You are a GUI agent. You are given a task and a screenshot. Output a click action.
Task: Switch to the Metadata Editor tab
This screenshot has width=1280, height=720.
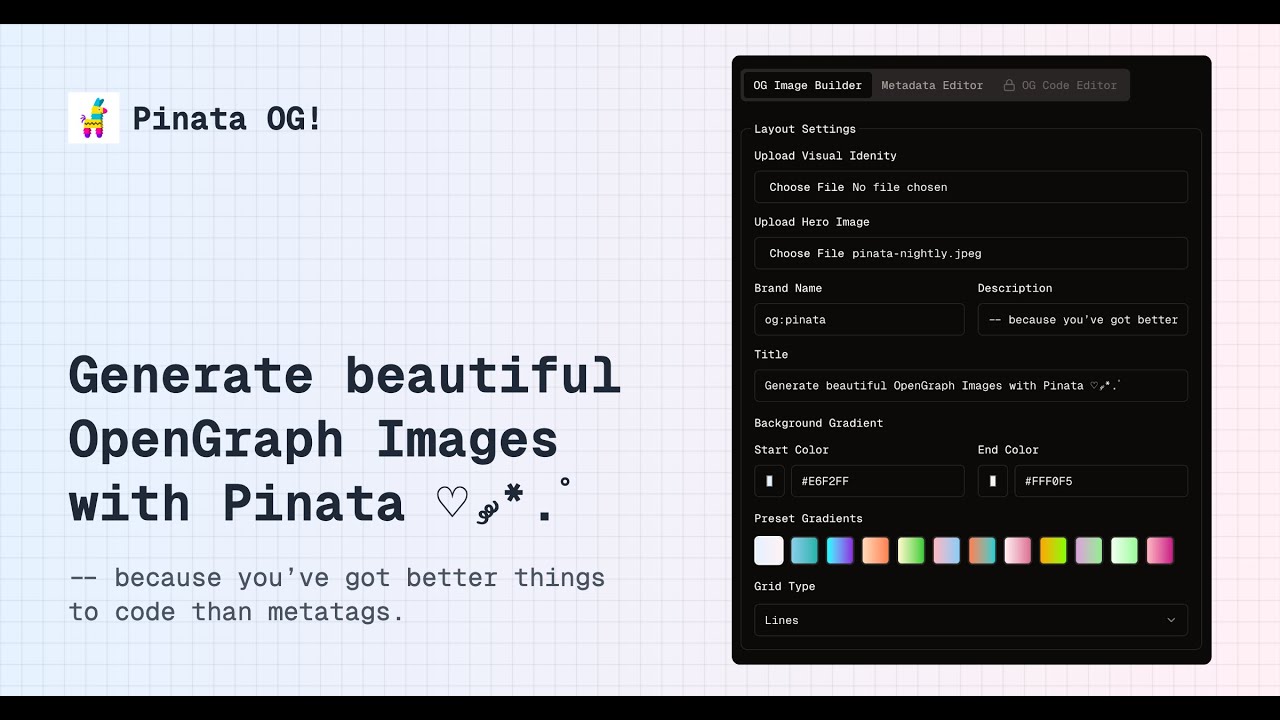(932, 85)
